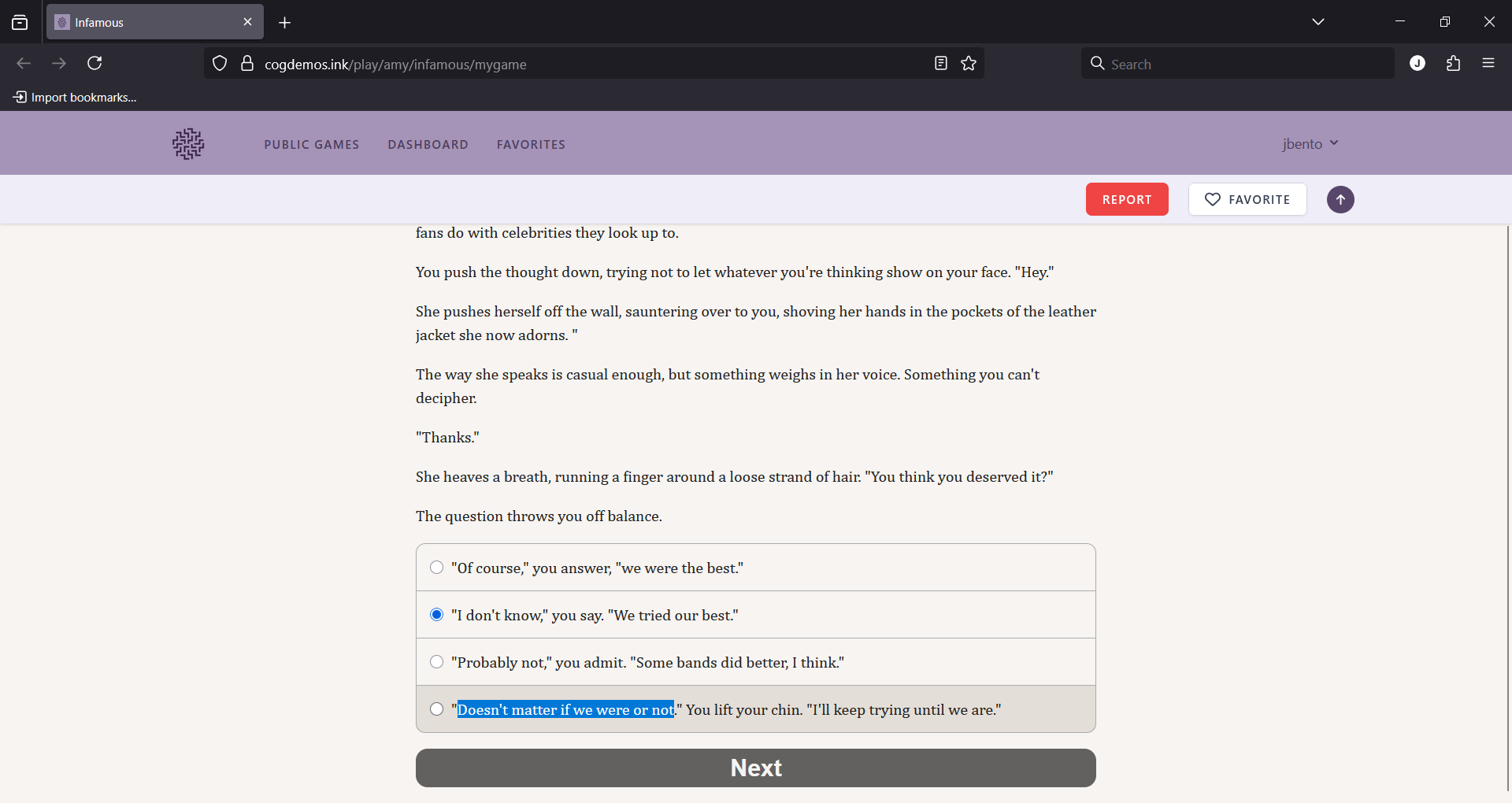Open the extensions puzzle icon
Screen dimensions: 1512x803
(1453, 63)
